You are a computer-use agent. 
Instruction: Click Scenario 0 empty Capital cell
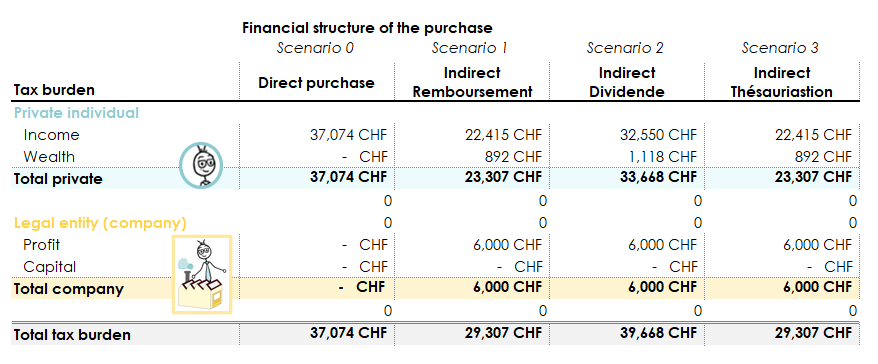pyautogui.click(x=365, y=267)
